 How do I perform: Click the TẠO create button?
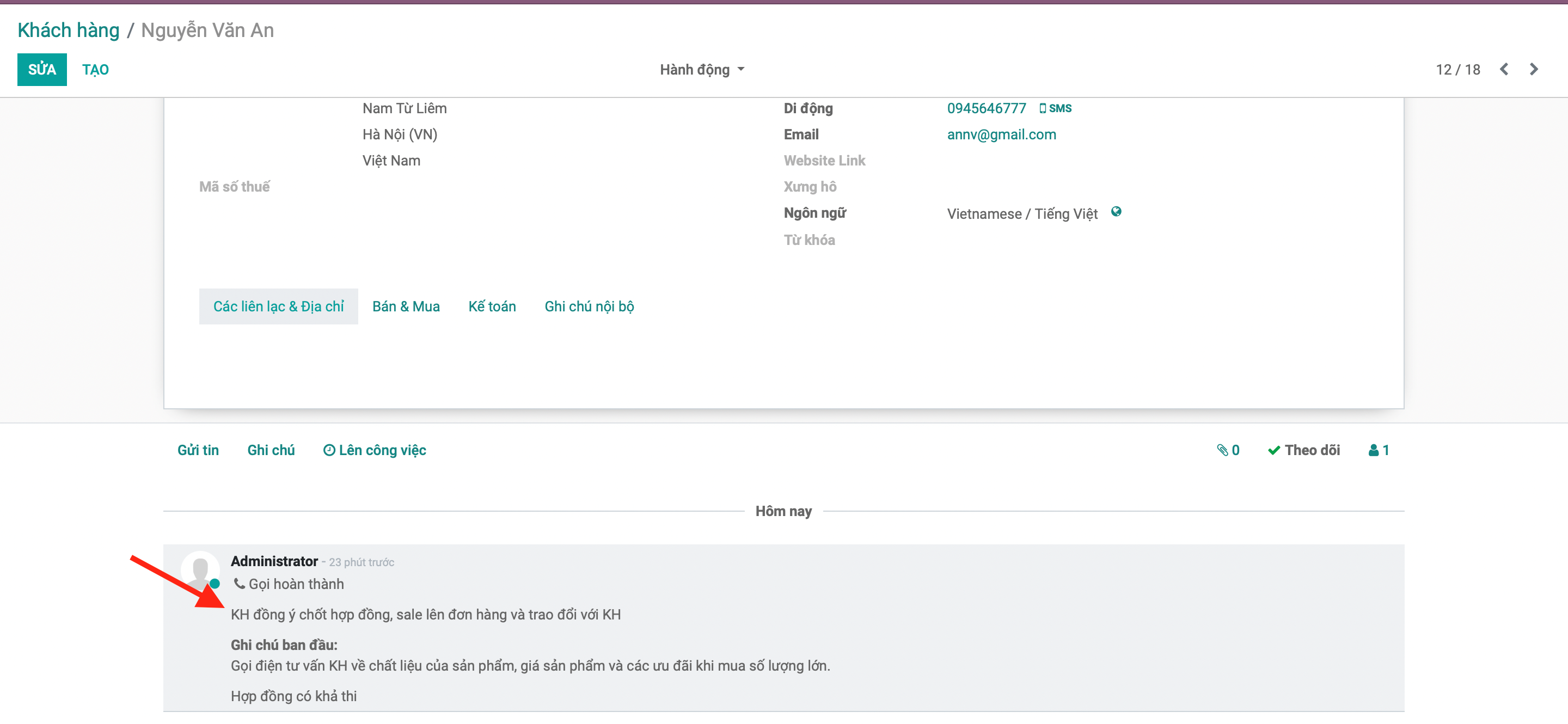[x=96, y=69]
